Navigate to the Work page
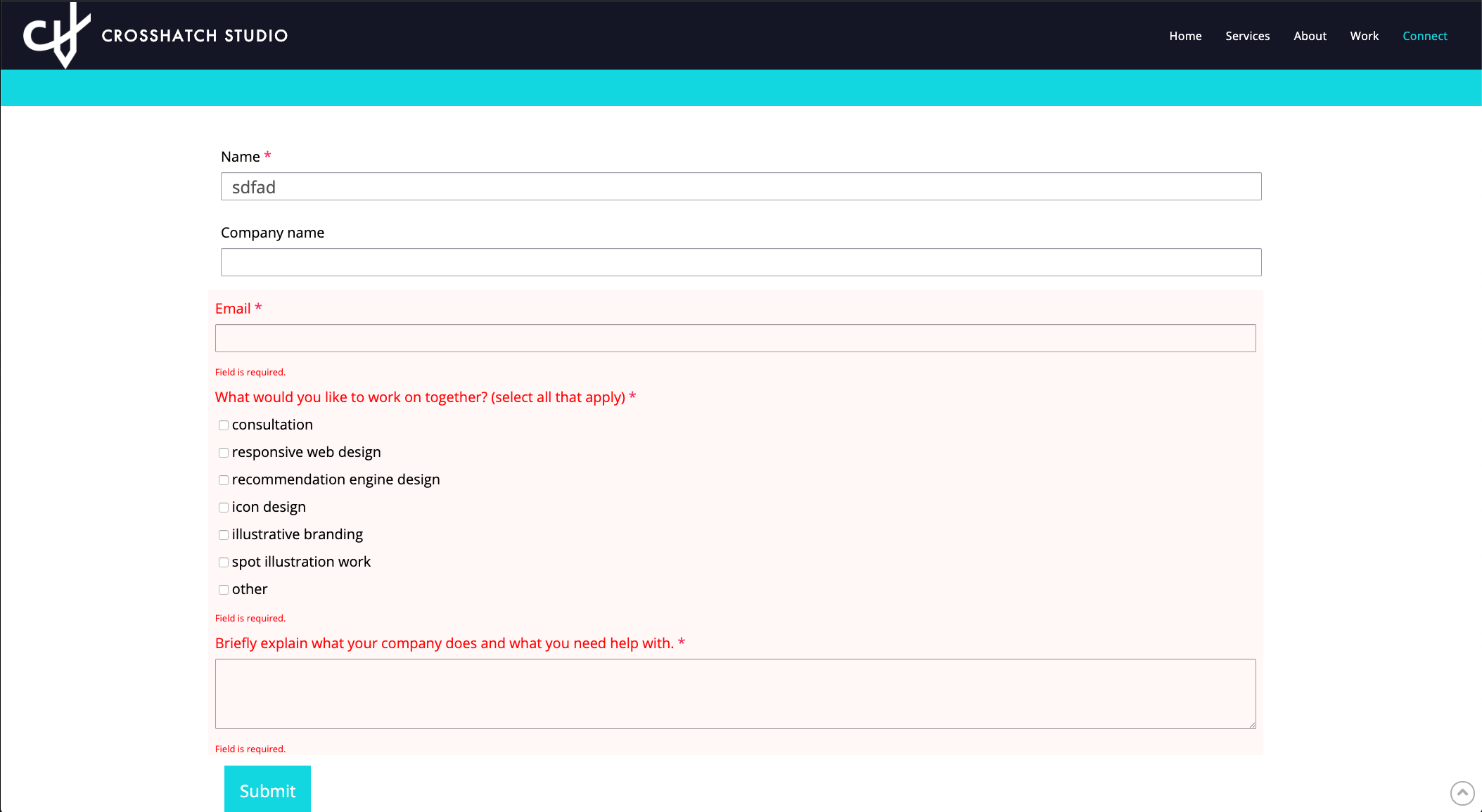 pyautogui.click(x=1364, y=36)
